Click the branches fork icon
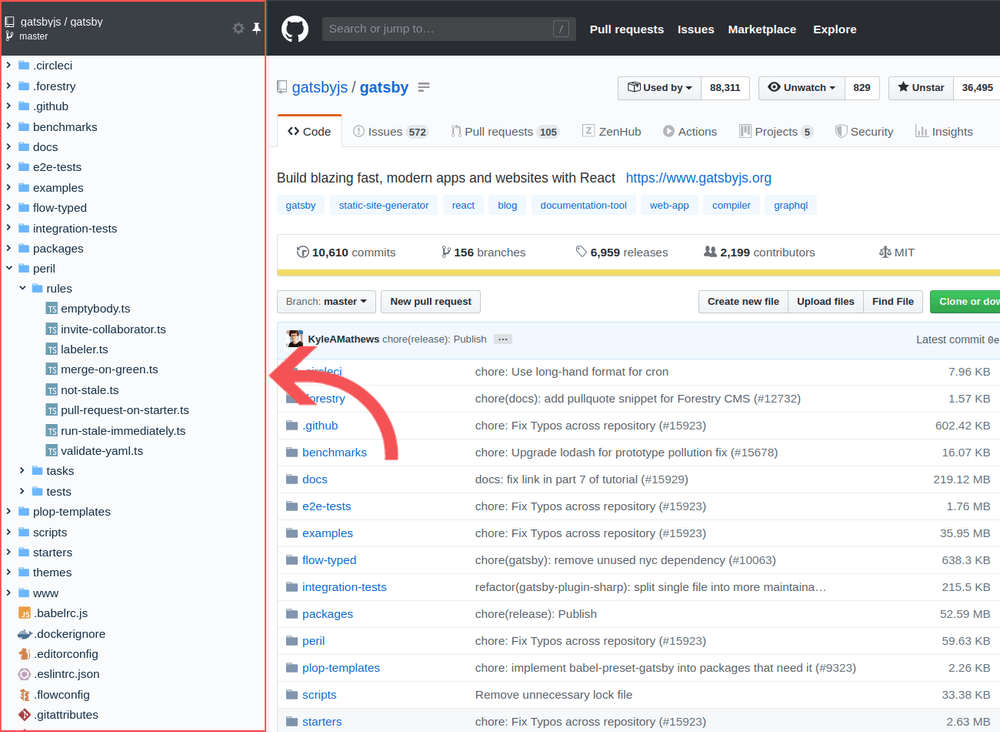The width and height of the screenshot is (1000, 732). (x=445, y=252)
